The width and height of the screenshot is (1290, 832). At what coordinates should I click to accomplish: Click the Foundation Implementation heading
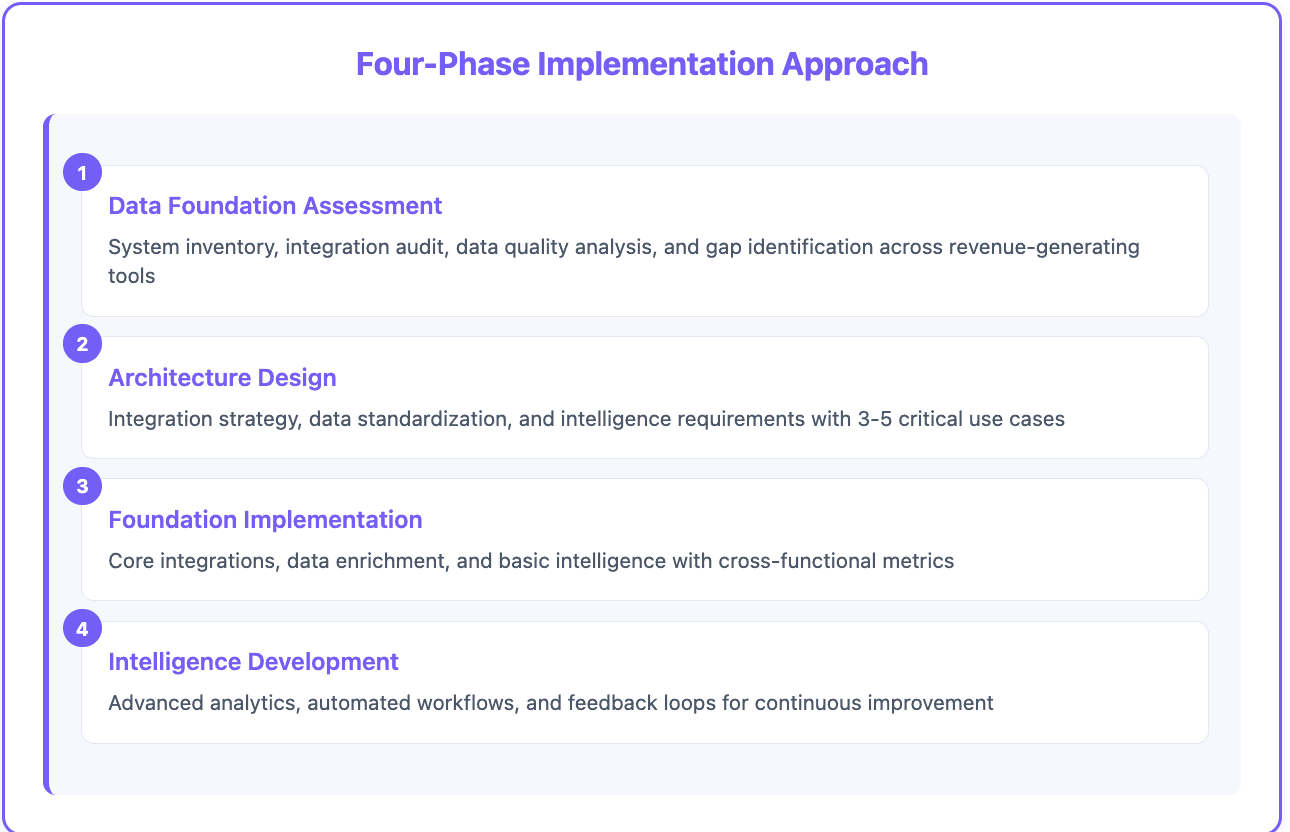pos(265,519)
